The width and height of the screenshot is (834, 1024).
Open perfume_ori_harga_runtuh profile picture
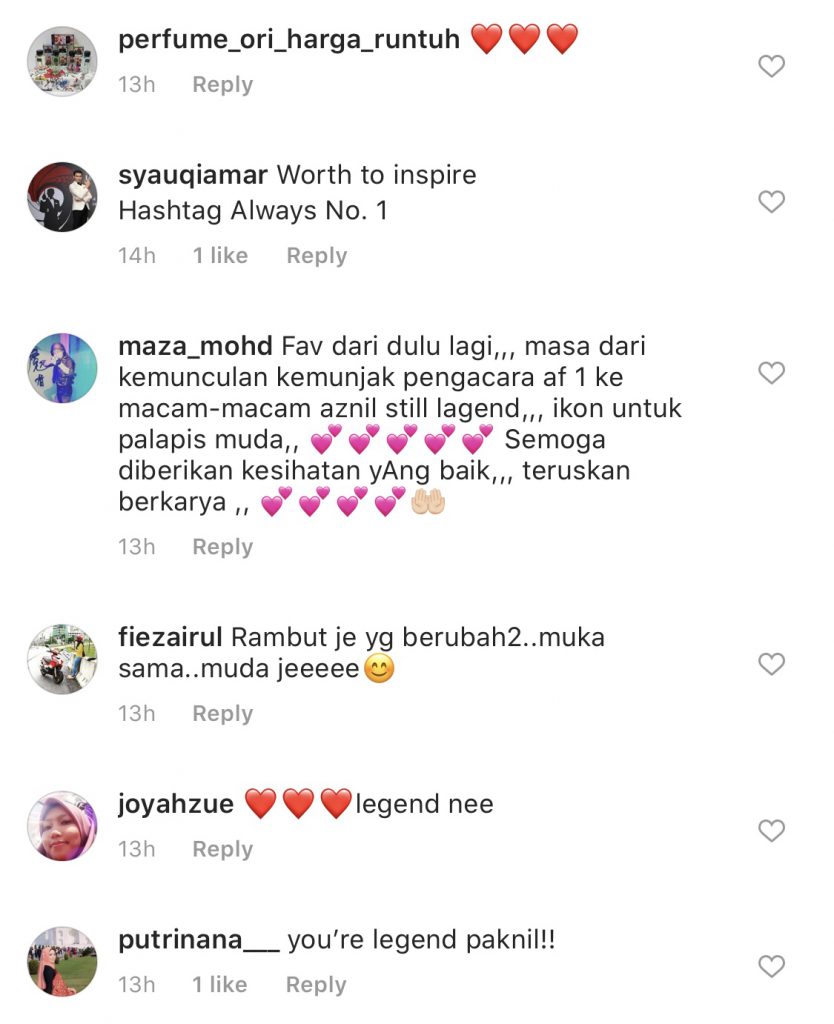(x=62, y=61)
